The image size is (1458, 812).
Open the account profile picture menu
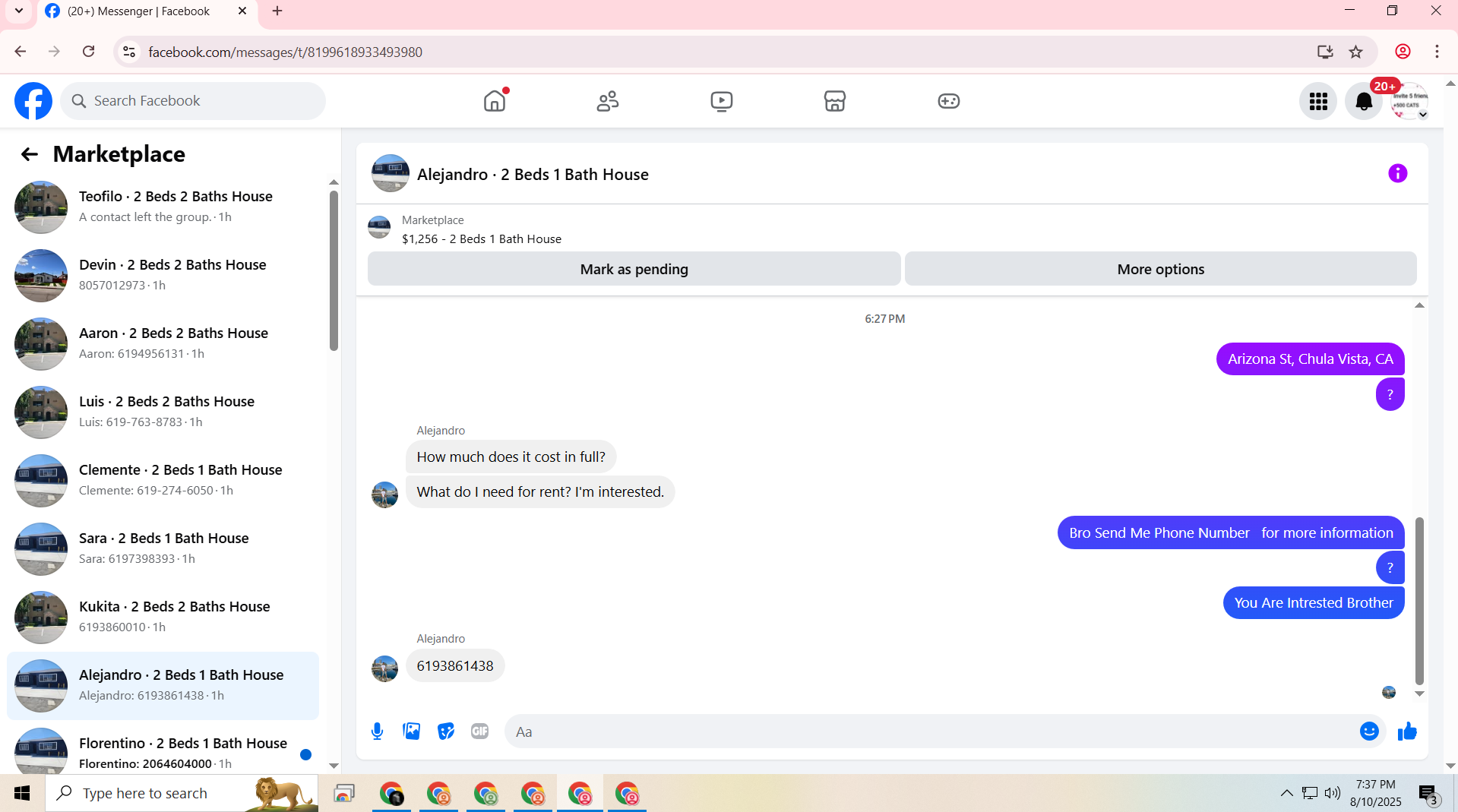[x=1409, y=101]
